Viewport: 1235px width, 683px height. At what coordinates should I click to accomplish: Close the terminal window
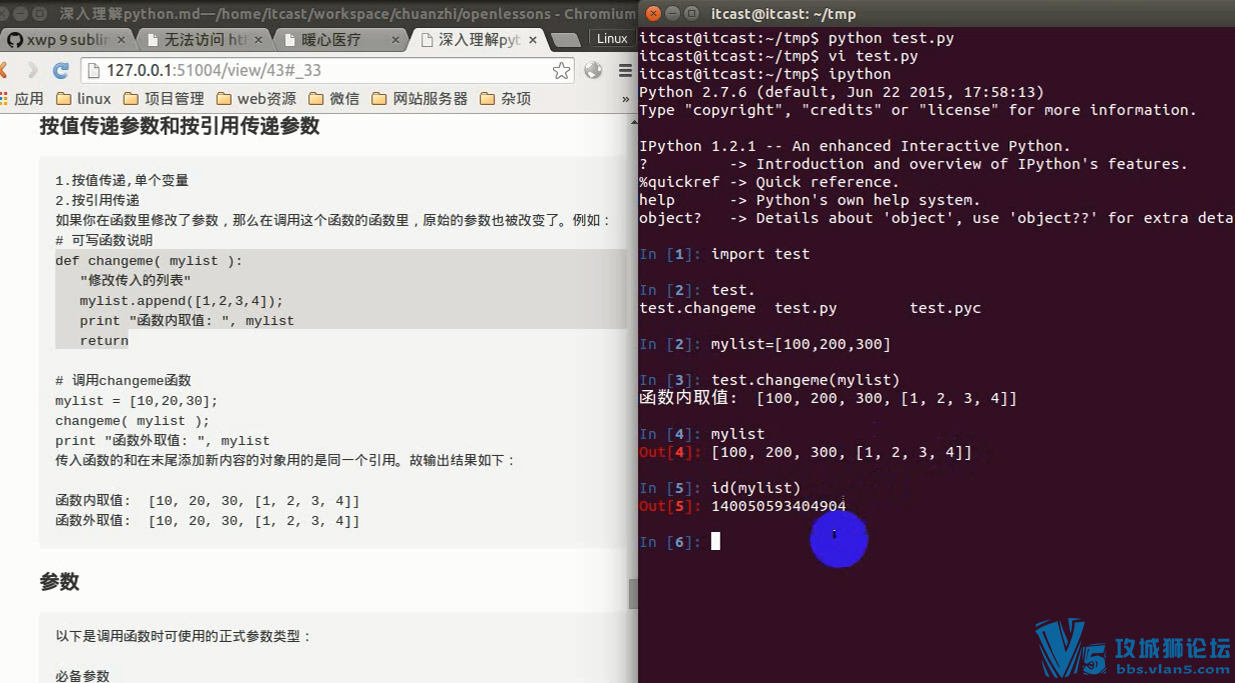[653, 14]
